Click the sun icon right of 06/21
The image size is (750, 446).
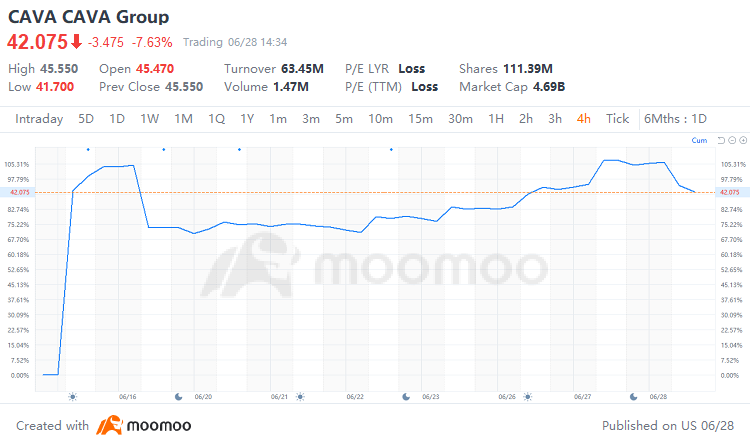point(300,397)
